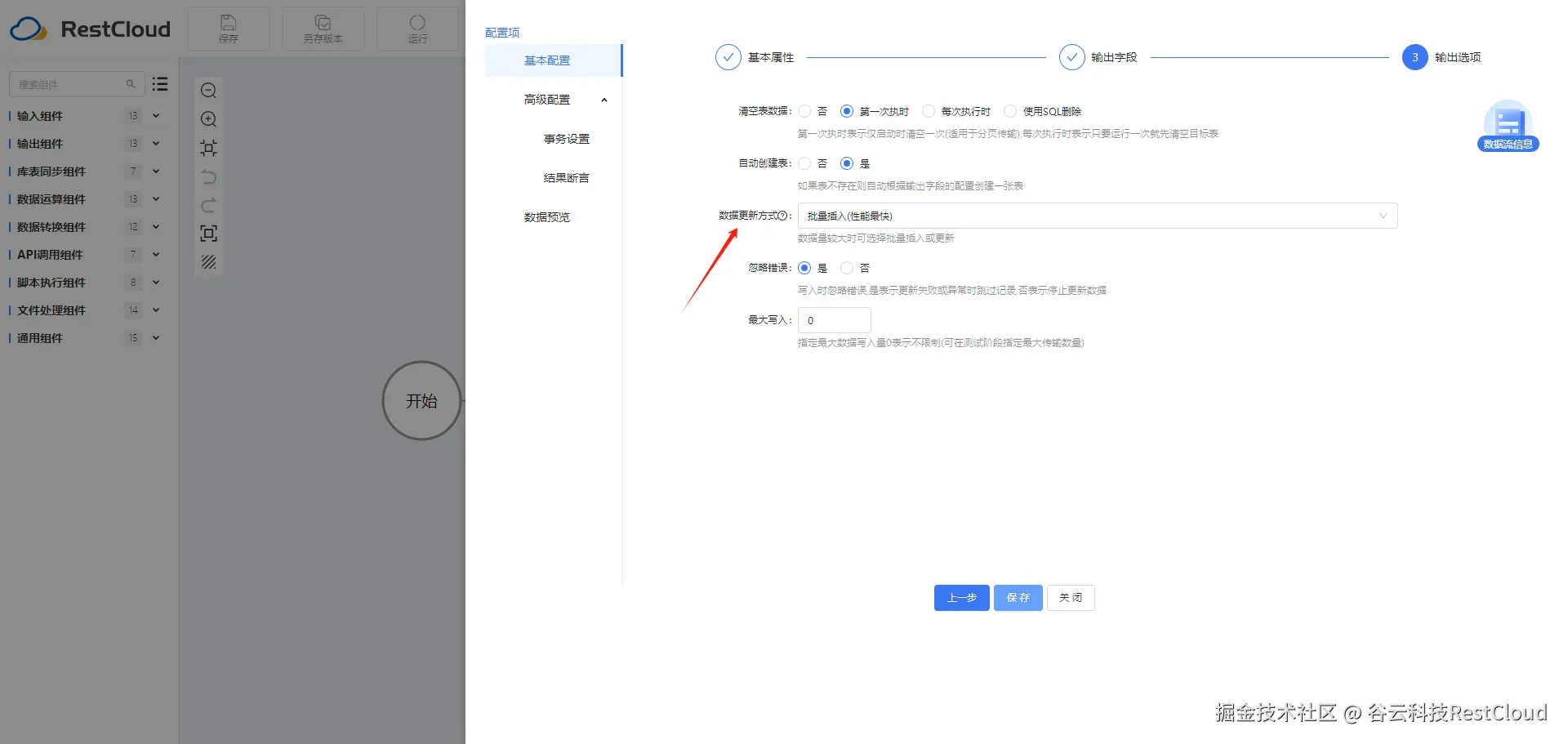Screen dimensions: 1568x744
Task: Select 使用SQL删除 radio option
Action: (x=1010, y=111)
